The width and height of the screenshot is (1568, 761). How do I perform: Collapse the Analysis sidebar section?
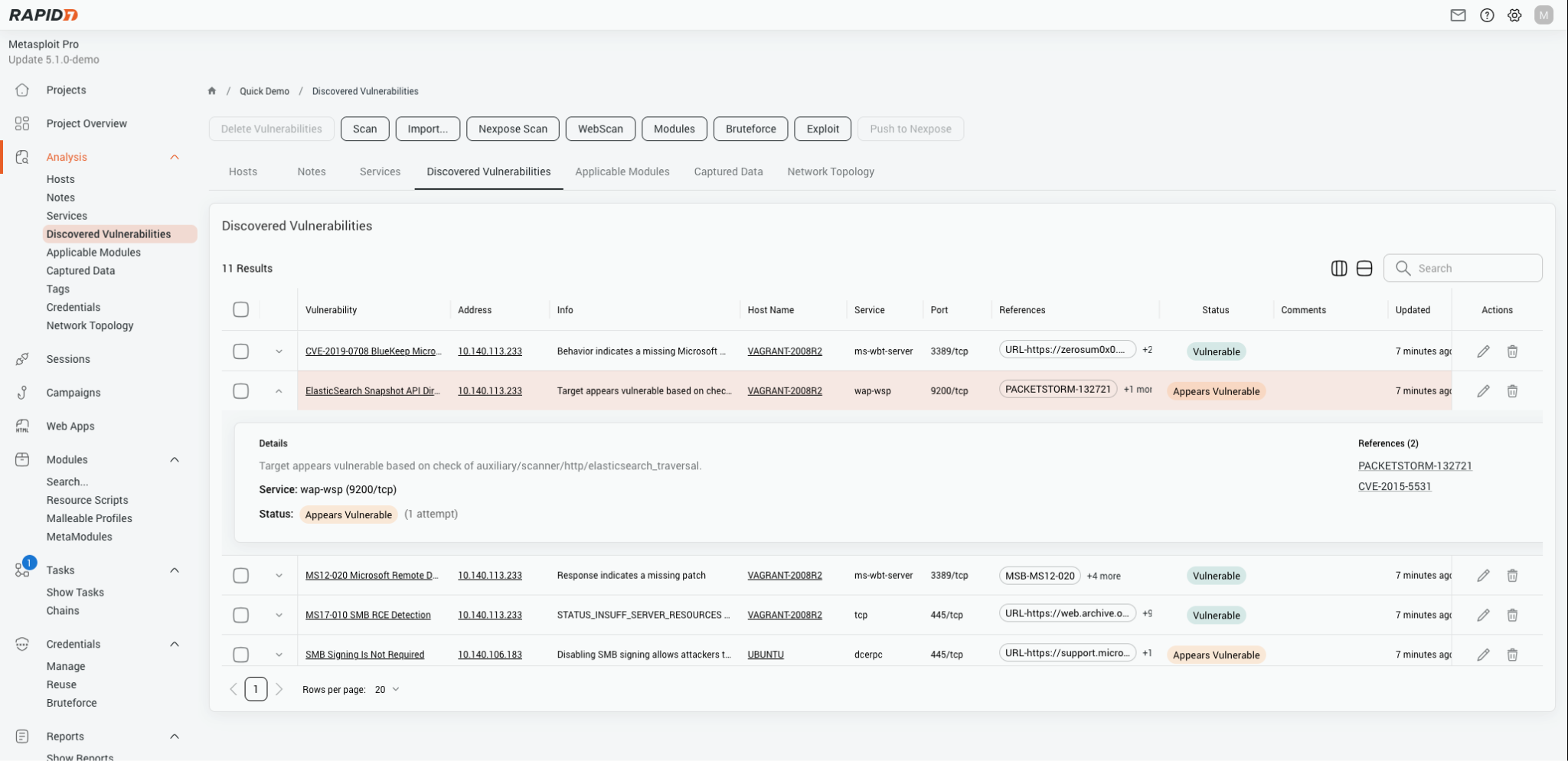click(175, 157)
